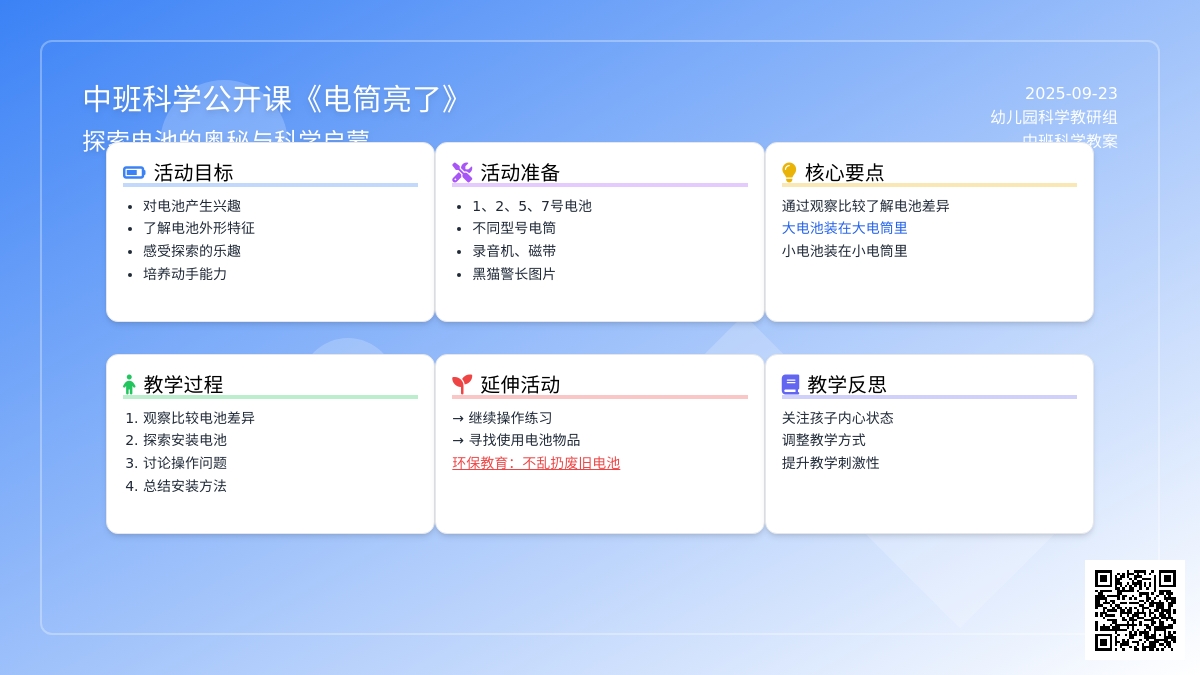The height and width of the screenshot is (675, 1200).
Task: Click the title 中班科学公开课《电筒亮了》
Action: click(x=272, y=99)
